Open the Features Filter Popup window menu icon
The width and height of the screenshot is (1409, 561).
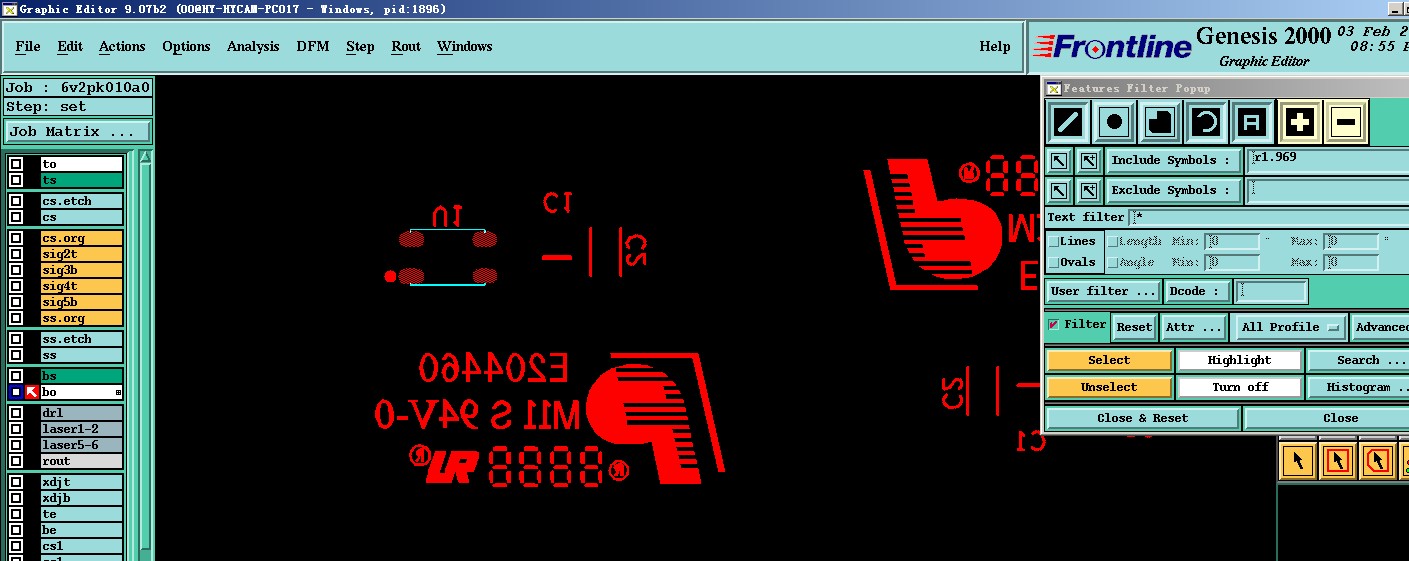[x=1052, y=88]
